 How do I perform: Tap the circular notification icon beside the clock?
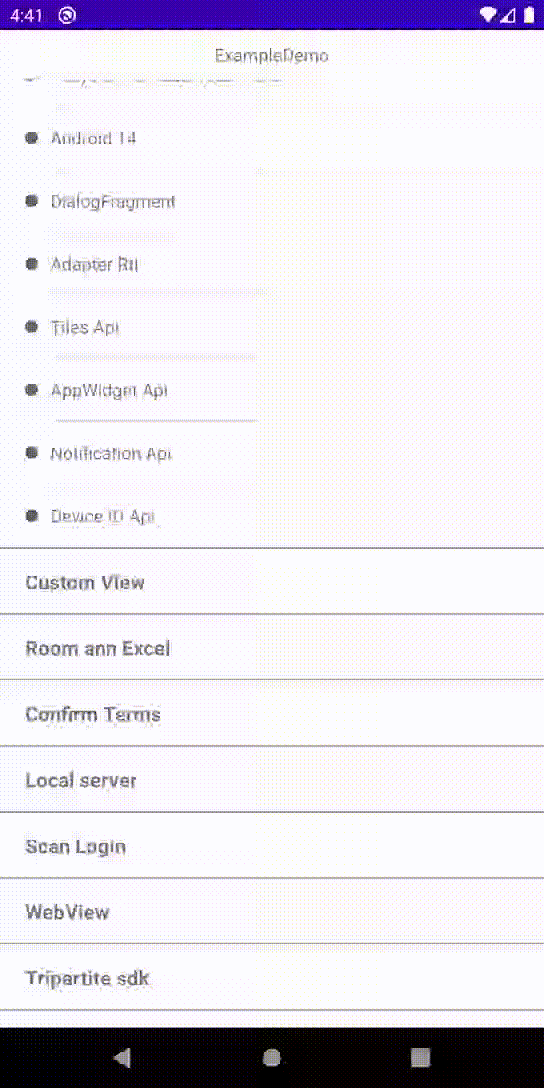pos(67,15)
